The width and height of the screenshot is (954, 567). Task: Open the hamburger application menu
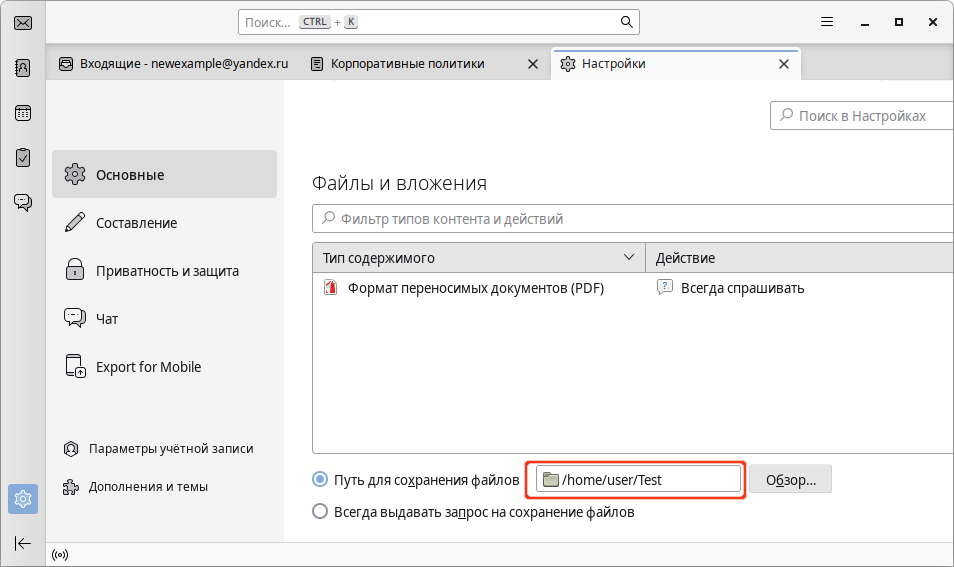[827, 22]
